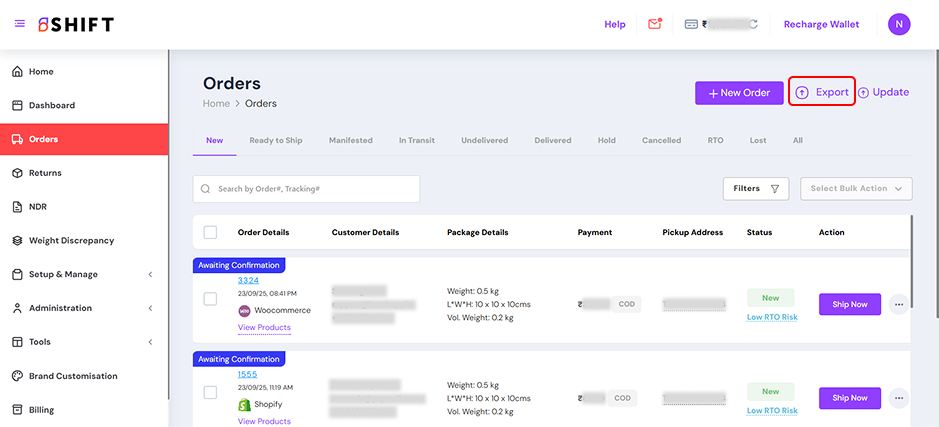Click the hamburger menu icon
The height and width of the screenshot is (427, 939).
19,24
